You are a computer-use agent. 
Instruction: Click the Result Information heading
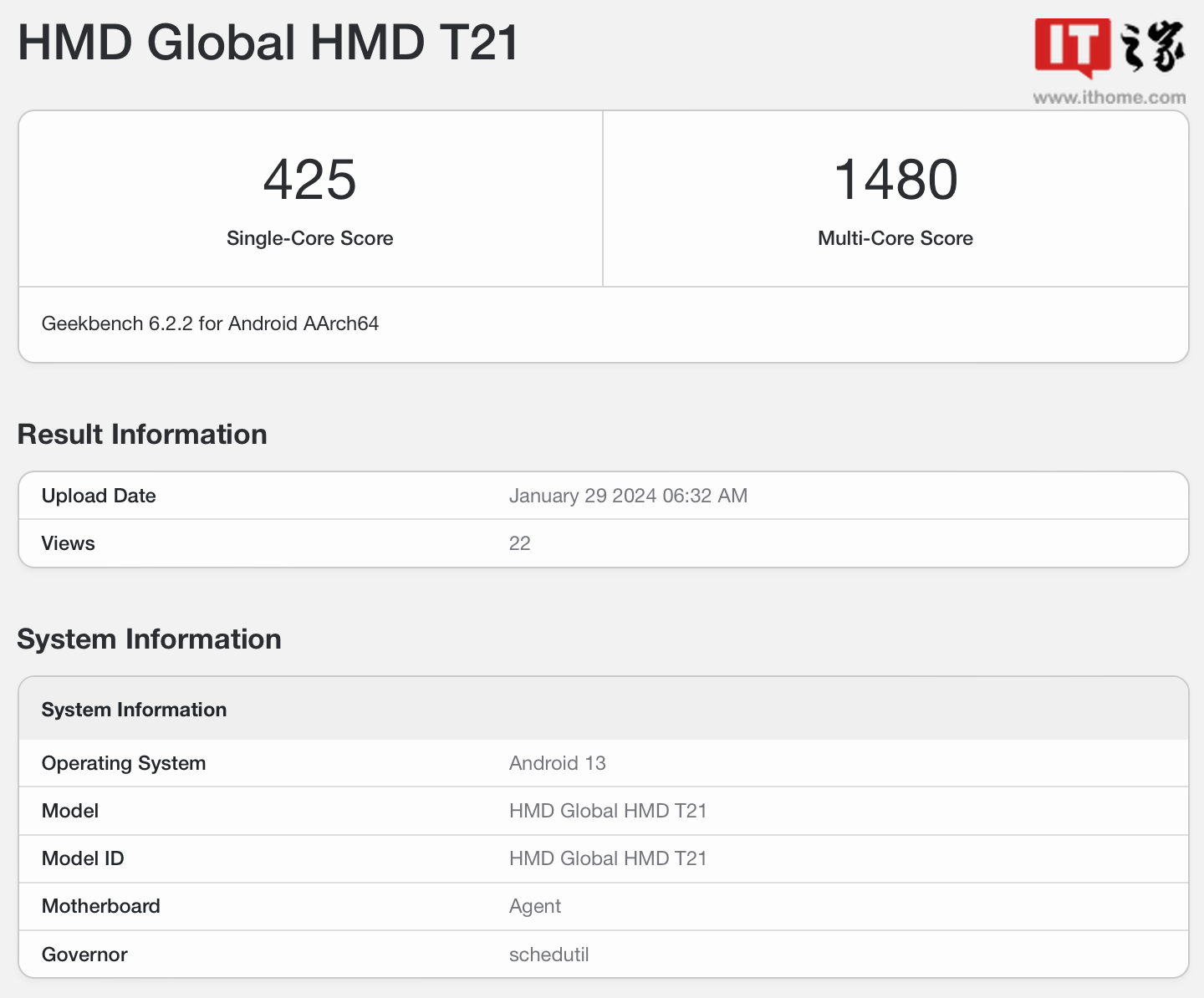click(142, 435)
